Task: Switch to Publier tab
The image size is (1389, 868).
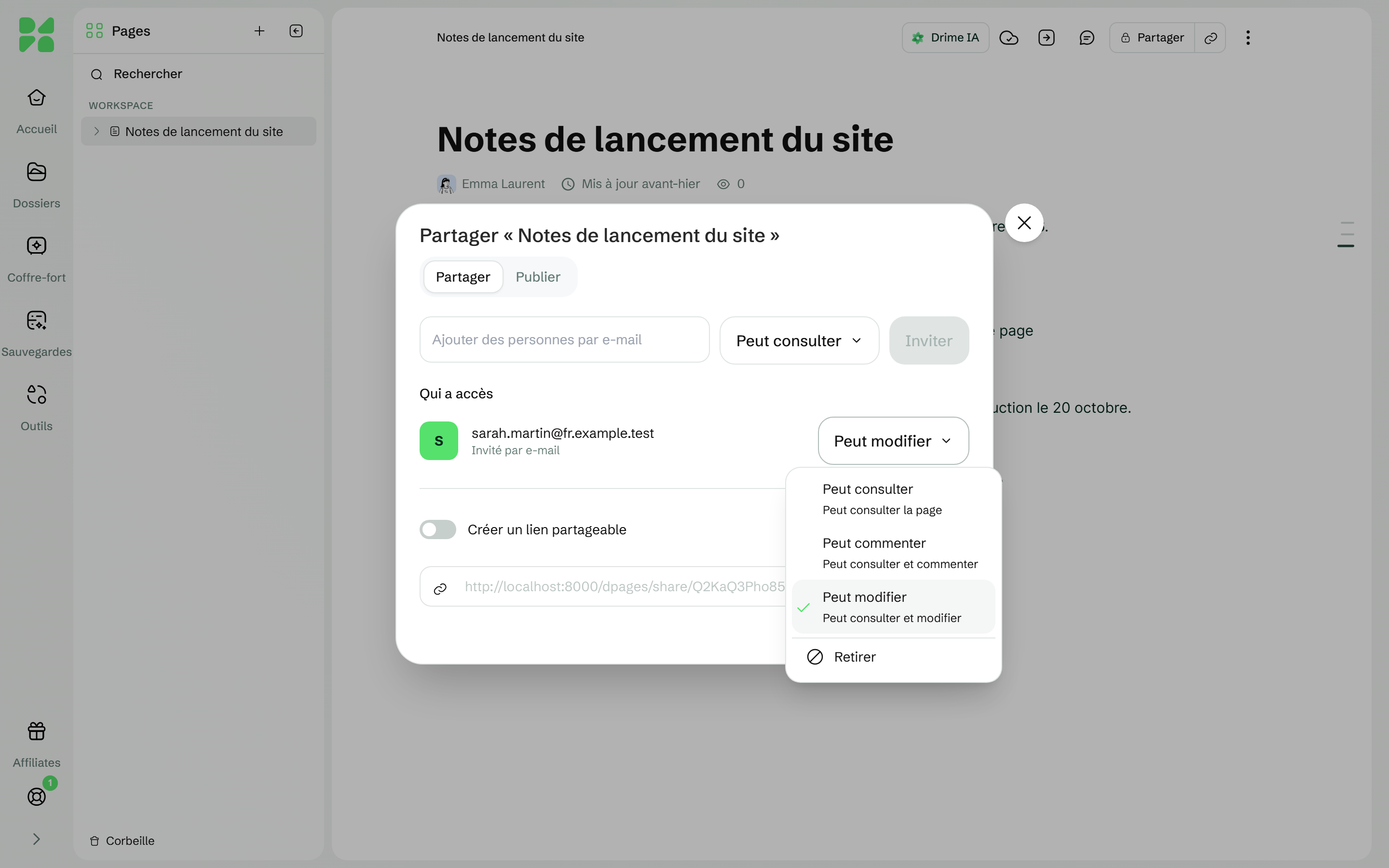Action: point(538,277)
